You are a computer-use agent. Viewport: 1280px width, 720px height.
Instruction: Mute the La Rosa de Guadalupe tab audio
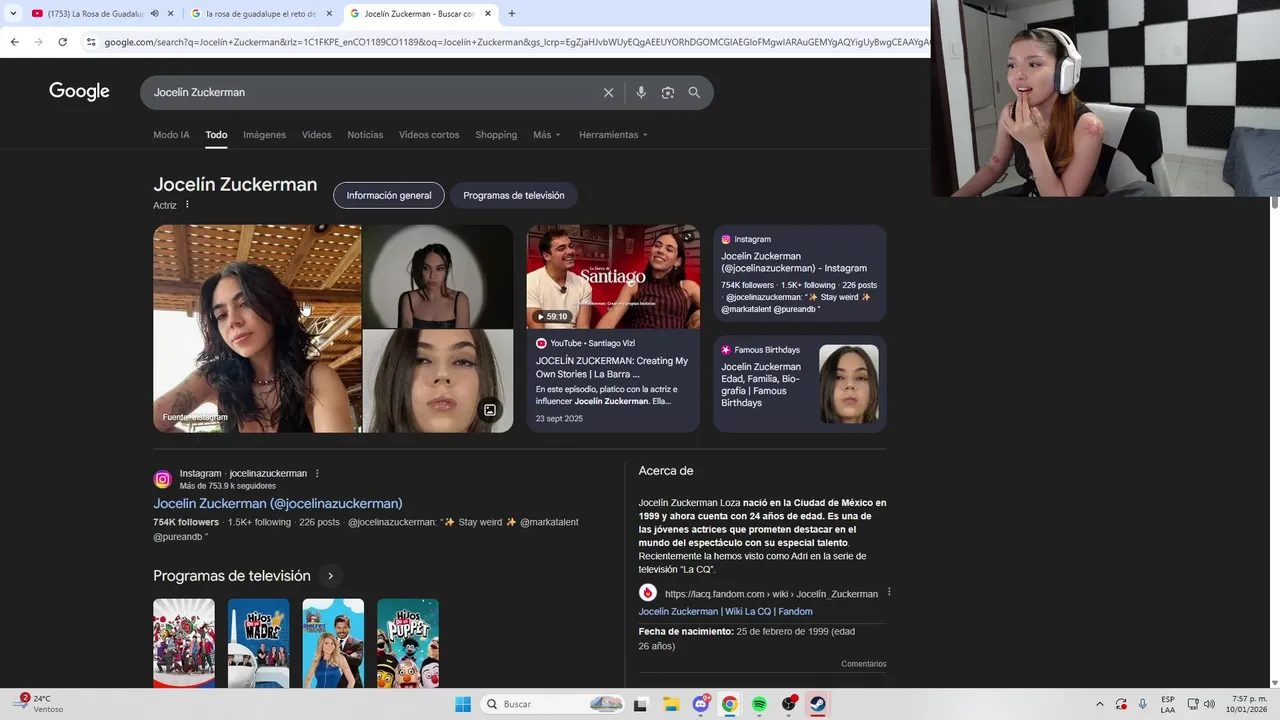[154, 14]
